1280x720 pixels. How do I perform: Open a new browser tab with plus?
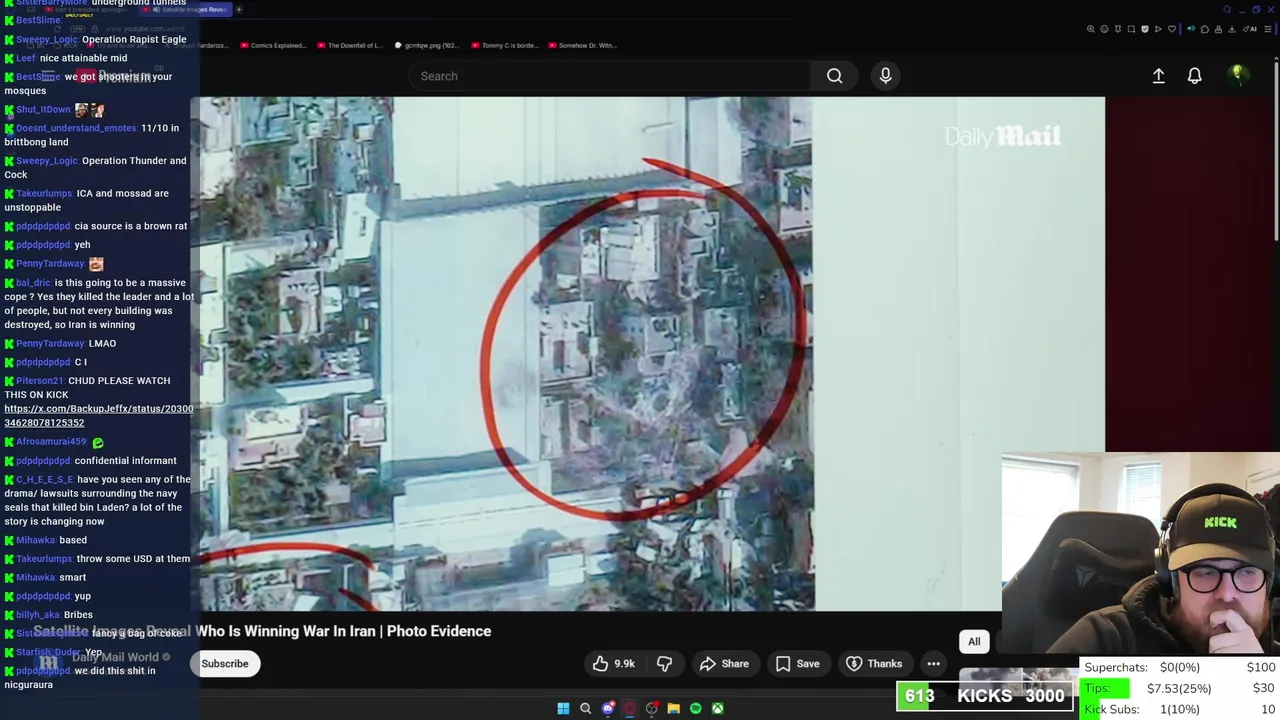(x=238, y=9)
